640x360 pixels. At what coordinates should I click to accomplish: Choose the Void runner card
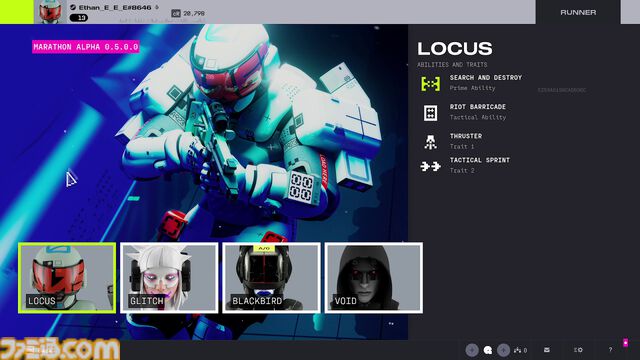(x=374, y=278)
